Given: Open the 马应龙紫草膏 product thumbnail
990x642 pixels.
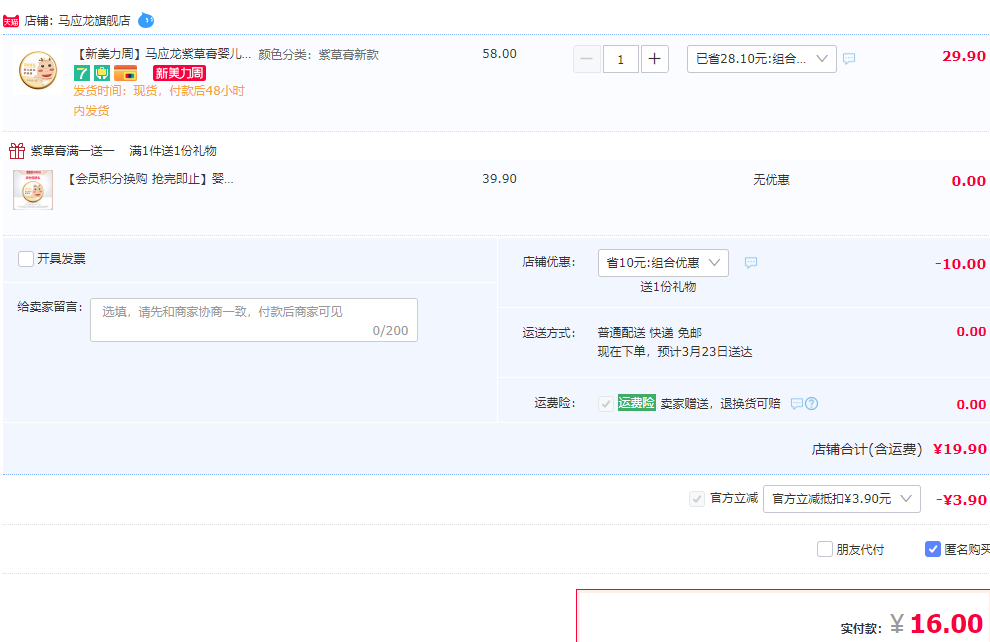Looking at the screenshot, I should click(x=38, y=69).
